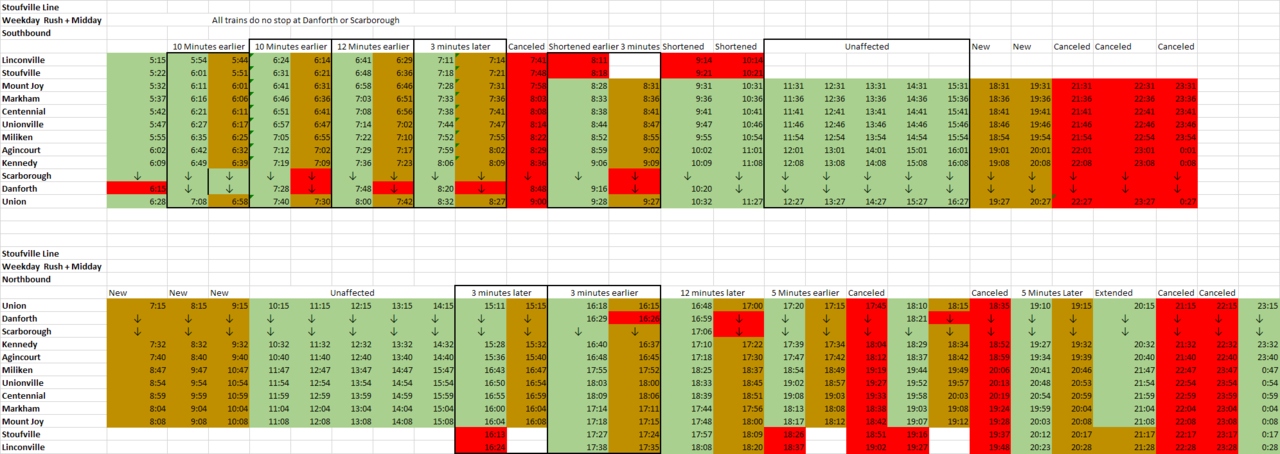Image resolution: width=1280 pixels, height=454 pixels.
Task: Click the '5 Minutes Later' header cell
Action: (1053, 292)
